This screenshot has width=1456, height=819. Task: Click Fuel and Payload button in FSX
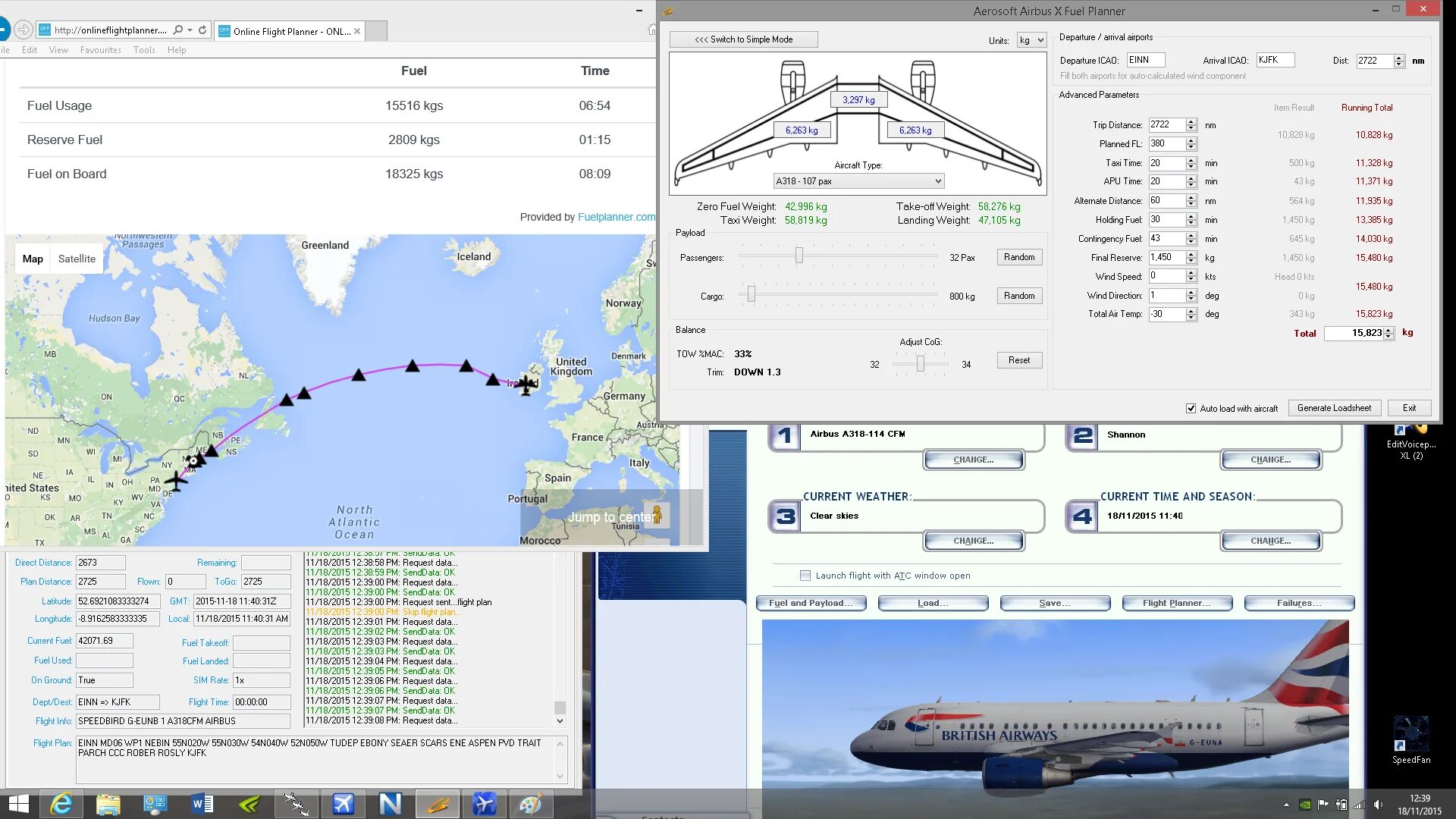pyautogui.click(x=811, y=603)
